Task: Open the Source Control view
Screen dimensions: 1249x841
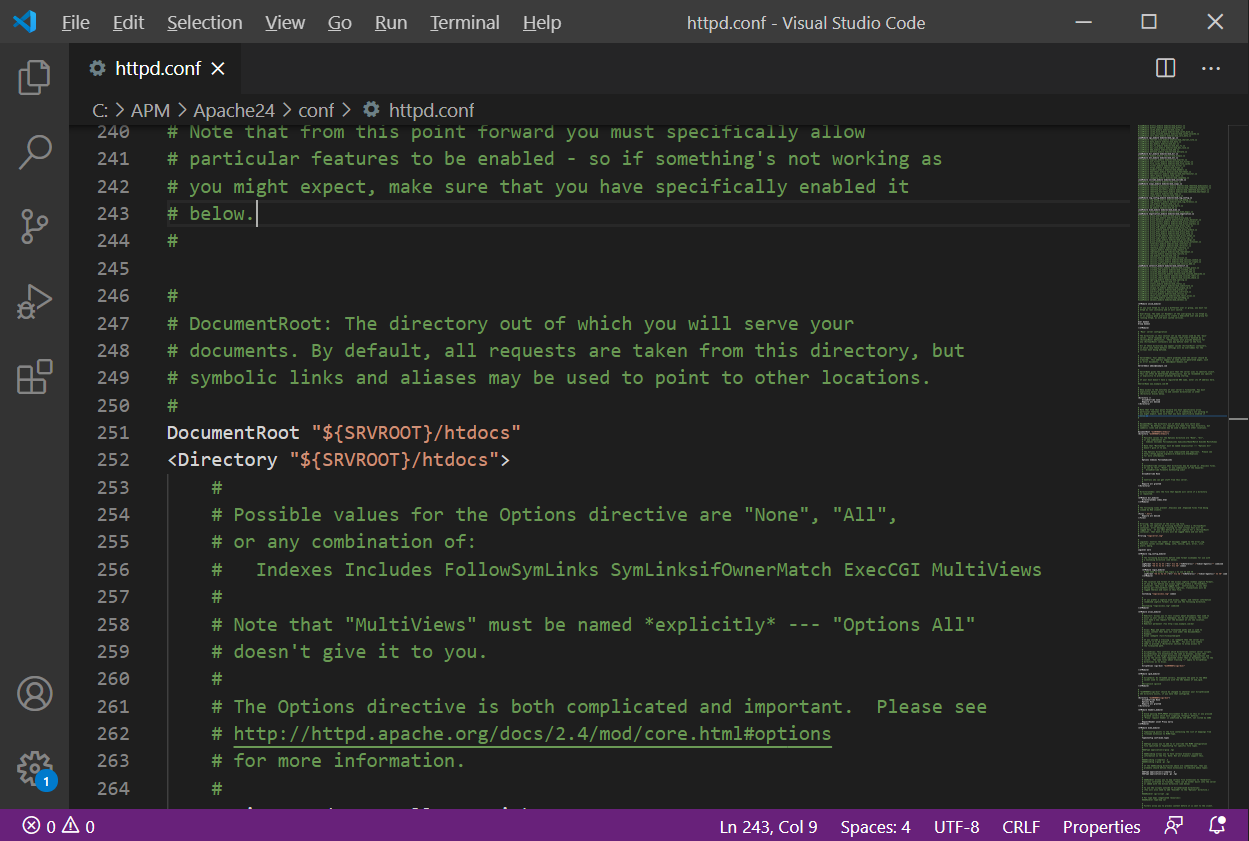Action: click(34, 227)
